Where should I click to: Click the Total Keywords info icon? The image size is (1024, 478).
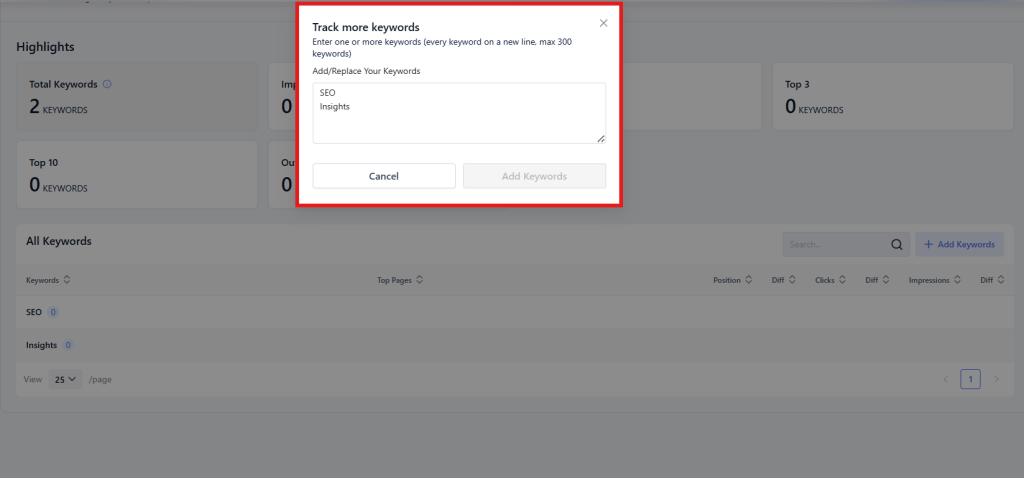point(107,84)
